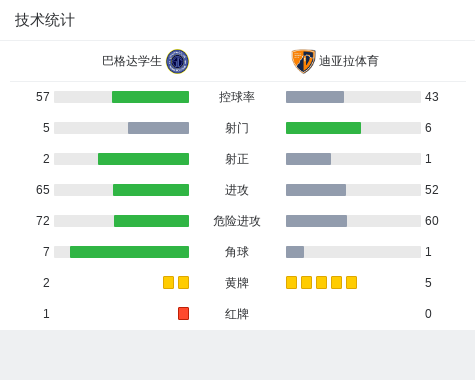Click the rightmost yellow card of 巴格达学生
Viewport: 475px width, 380px height.
(183, 282)
